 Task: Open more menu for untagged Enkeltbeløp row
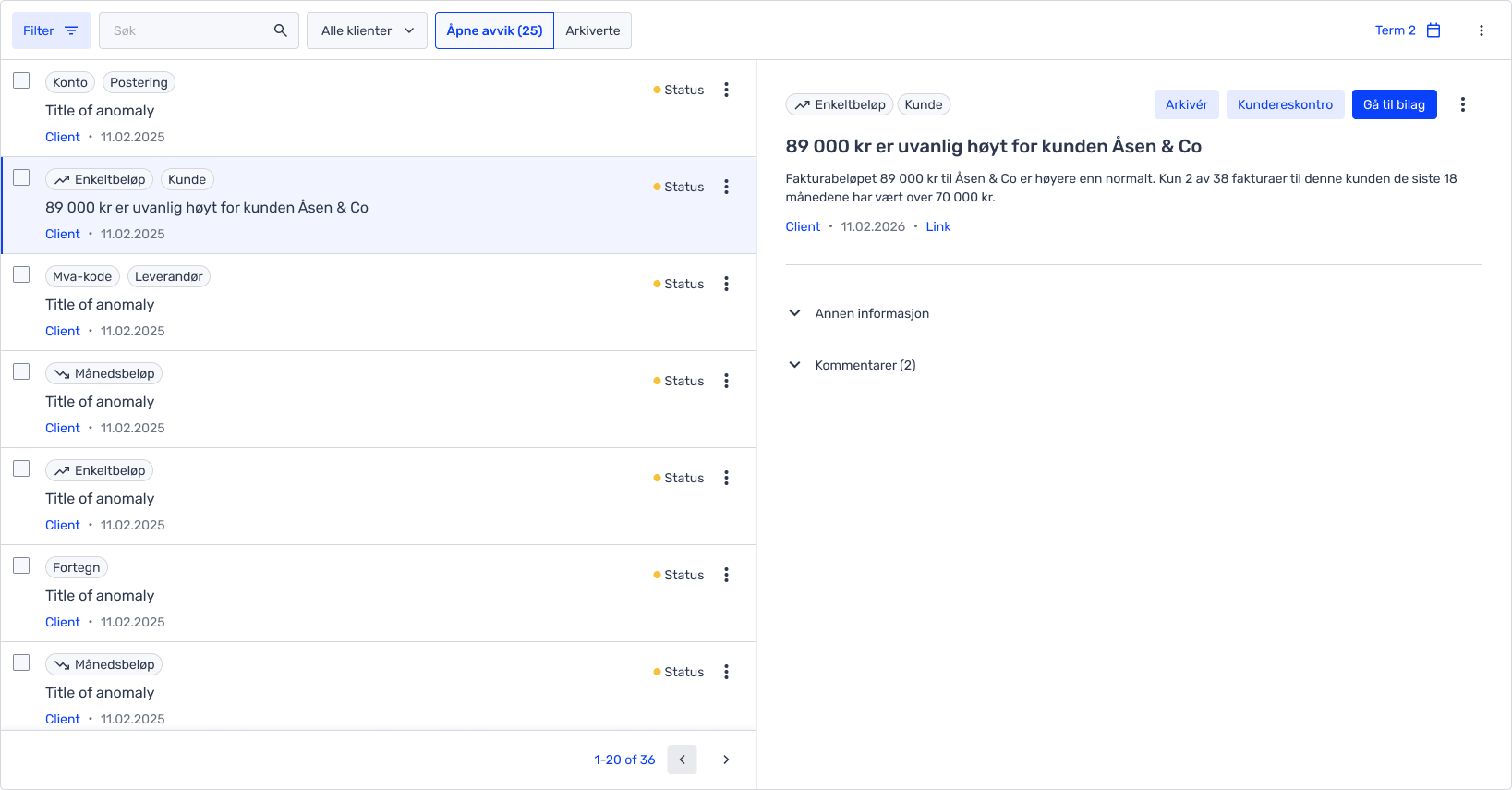coord(727,478)
